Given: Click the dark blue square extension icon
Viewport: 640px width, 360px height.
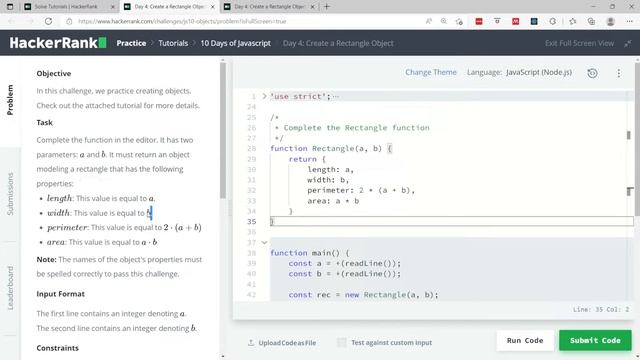Looking at the screenshot, I should (534, 21).
